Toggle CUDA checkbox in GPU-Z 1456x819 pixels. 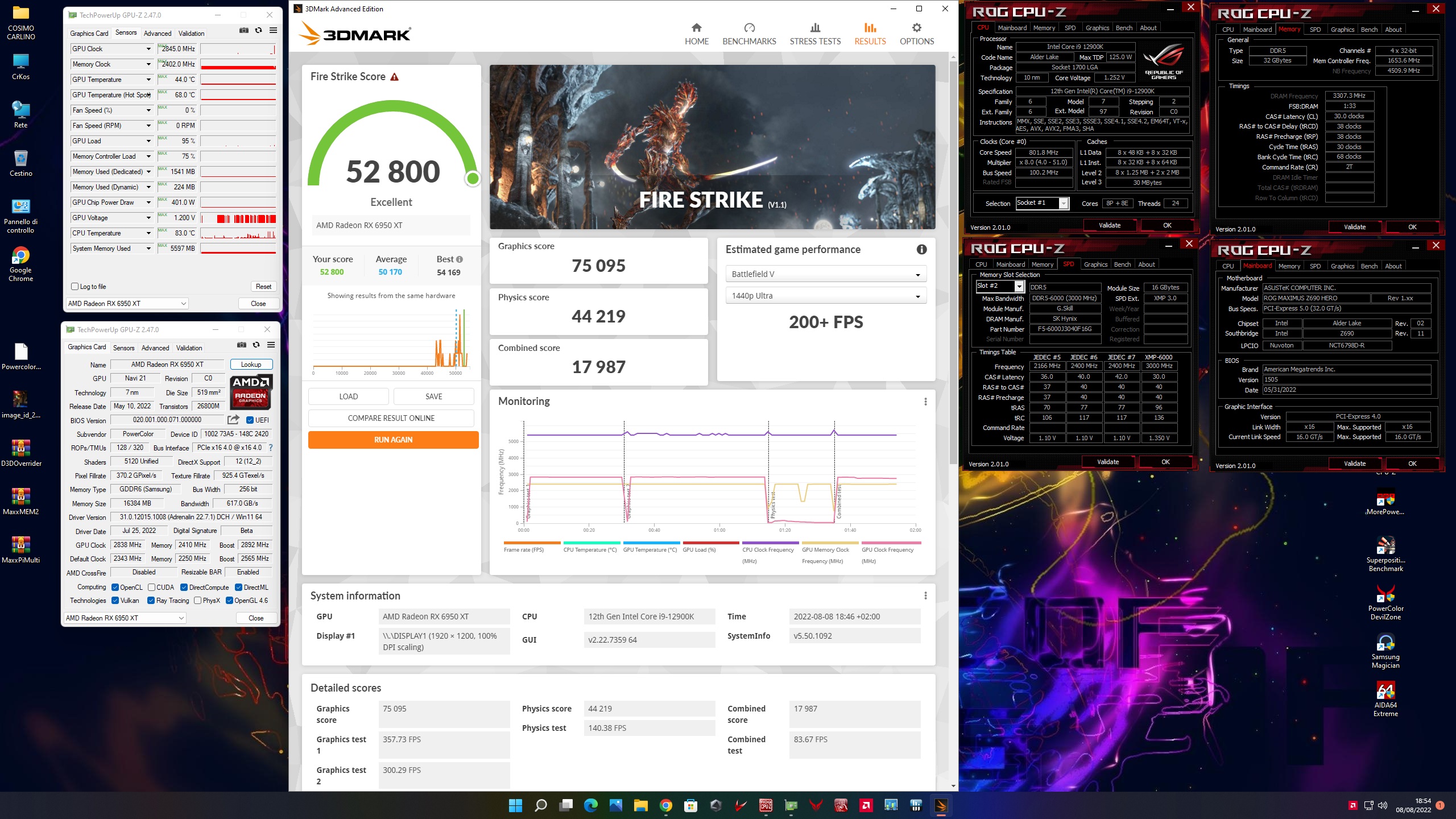tap(151, 588)
